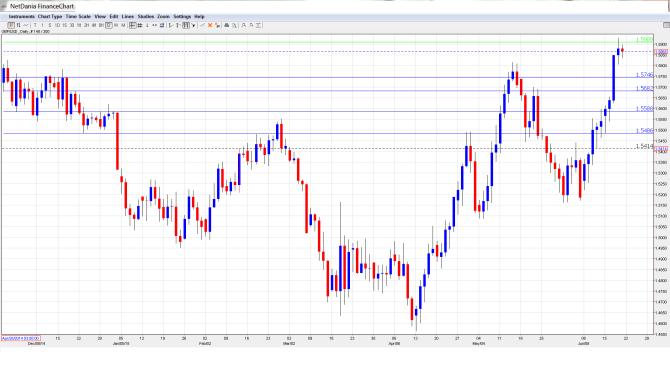This screenshot has height=377, width=670.
Task: Click the GBP/USD Daily chart title label
Action: pos(26,32)
